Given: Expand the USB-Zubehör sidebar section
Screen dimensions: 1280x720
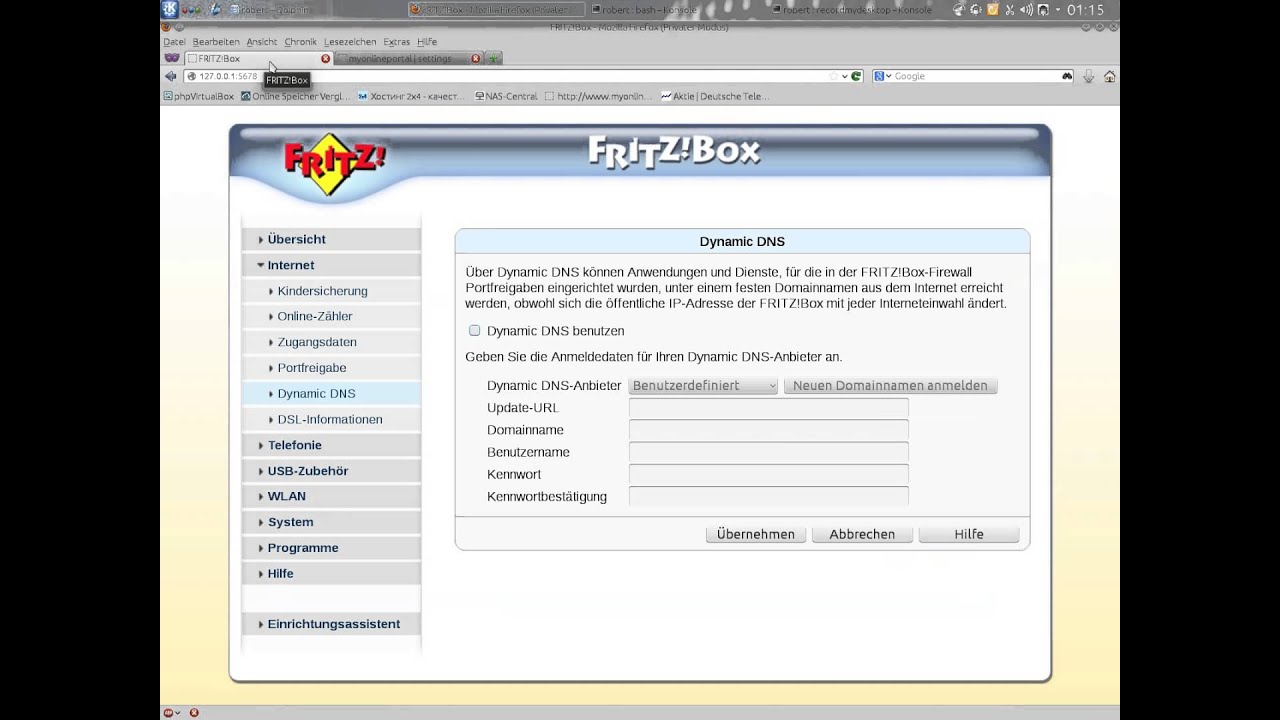Looking at the screenshot, I should coord(331,471).
